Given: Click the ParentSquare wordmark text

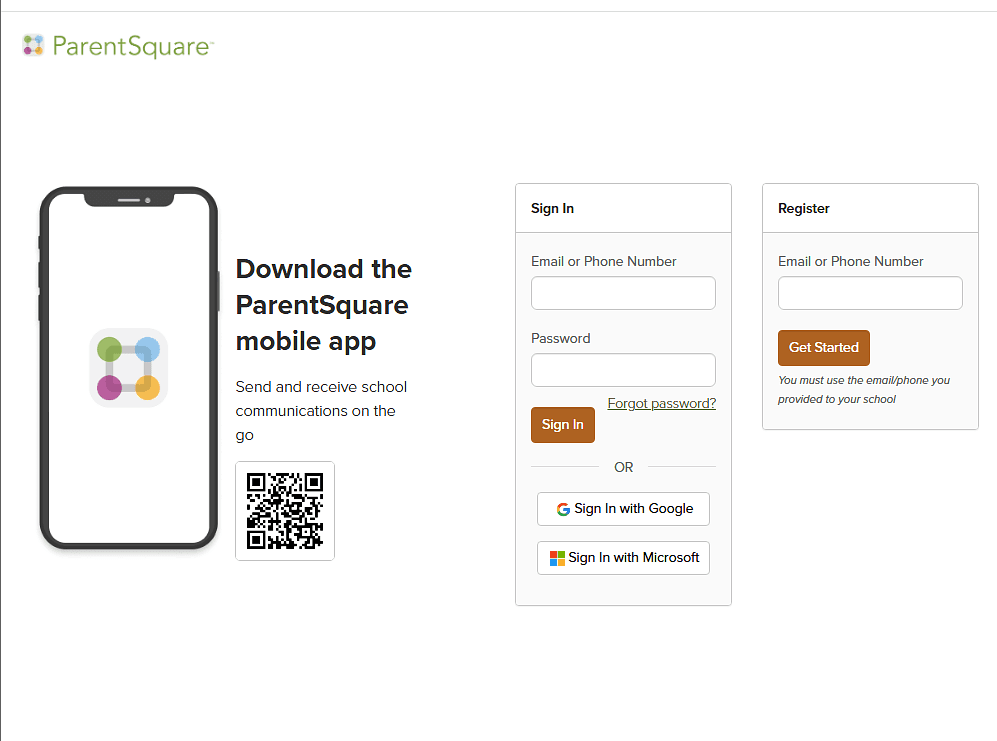Looking at the screenshot, I should pyautogui.click(x=131, y=46).
